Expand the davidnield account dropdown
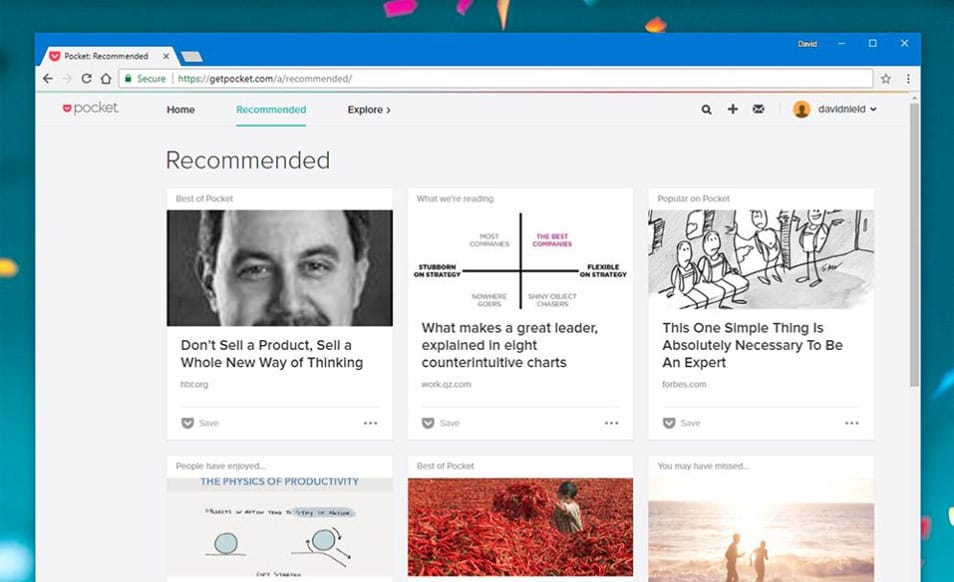 click(835, 110)
